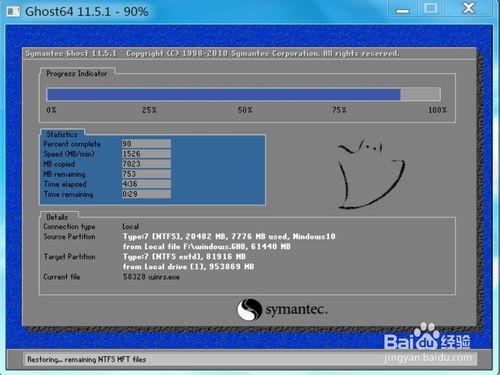Click the Connection type label

69,226
